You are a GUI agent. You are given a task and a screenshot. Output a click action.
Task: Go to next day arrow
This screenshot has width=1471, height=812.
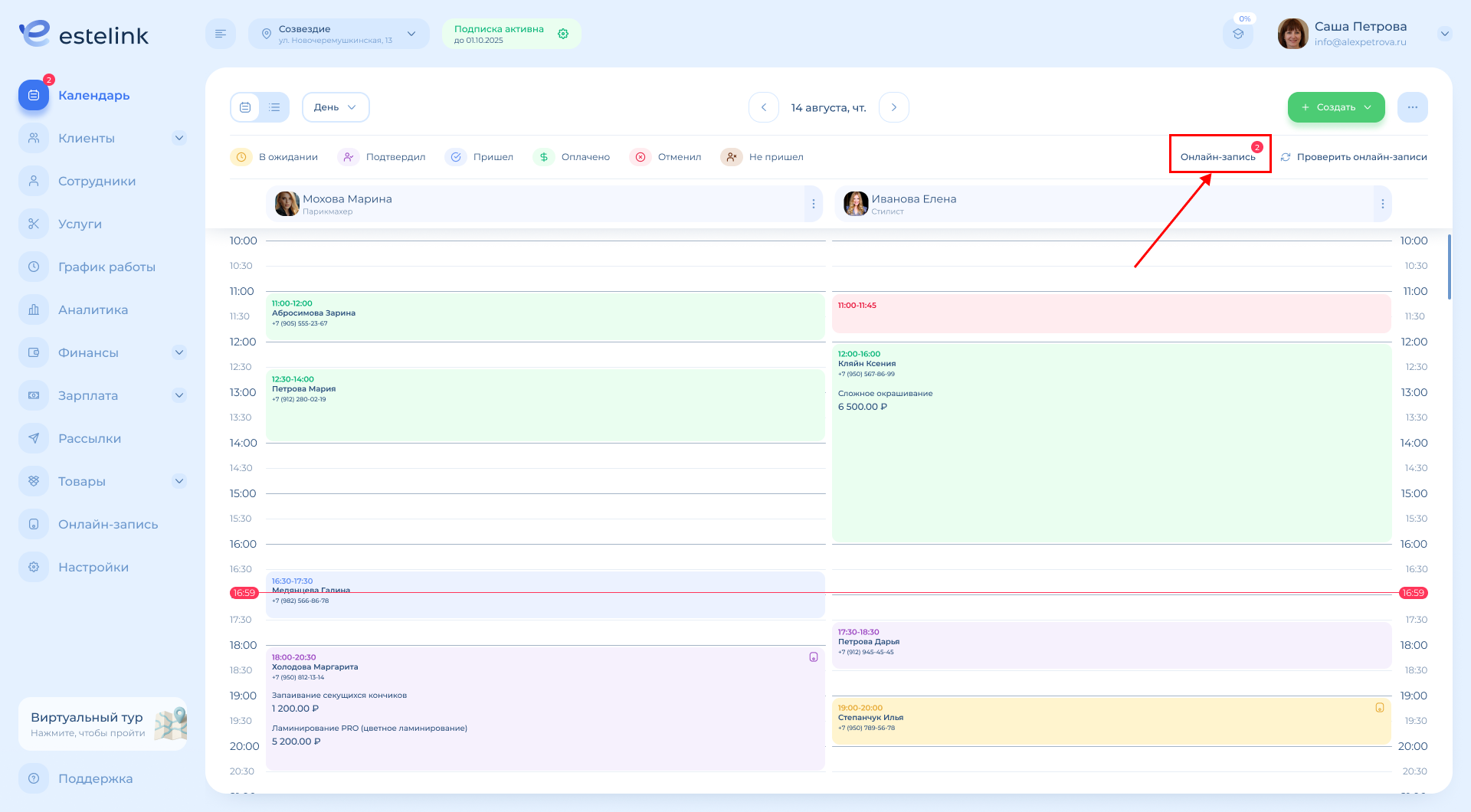(893, 107)
